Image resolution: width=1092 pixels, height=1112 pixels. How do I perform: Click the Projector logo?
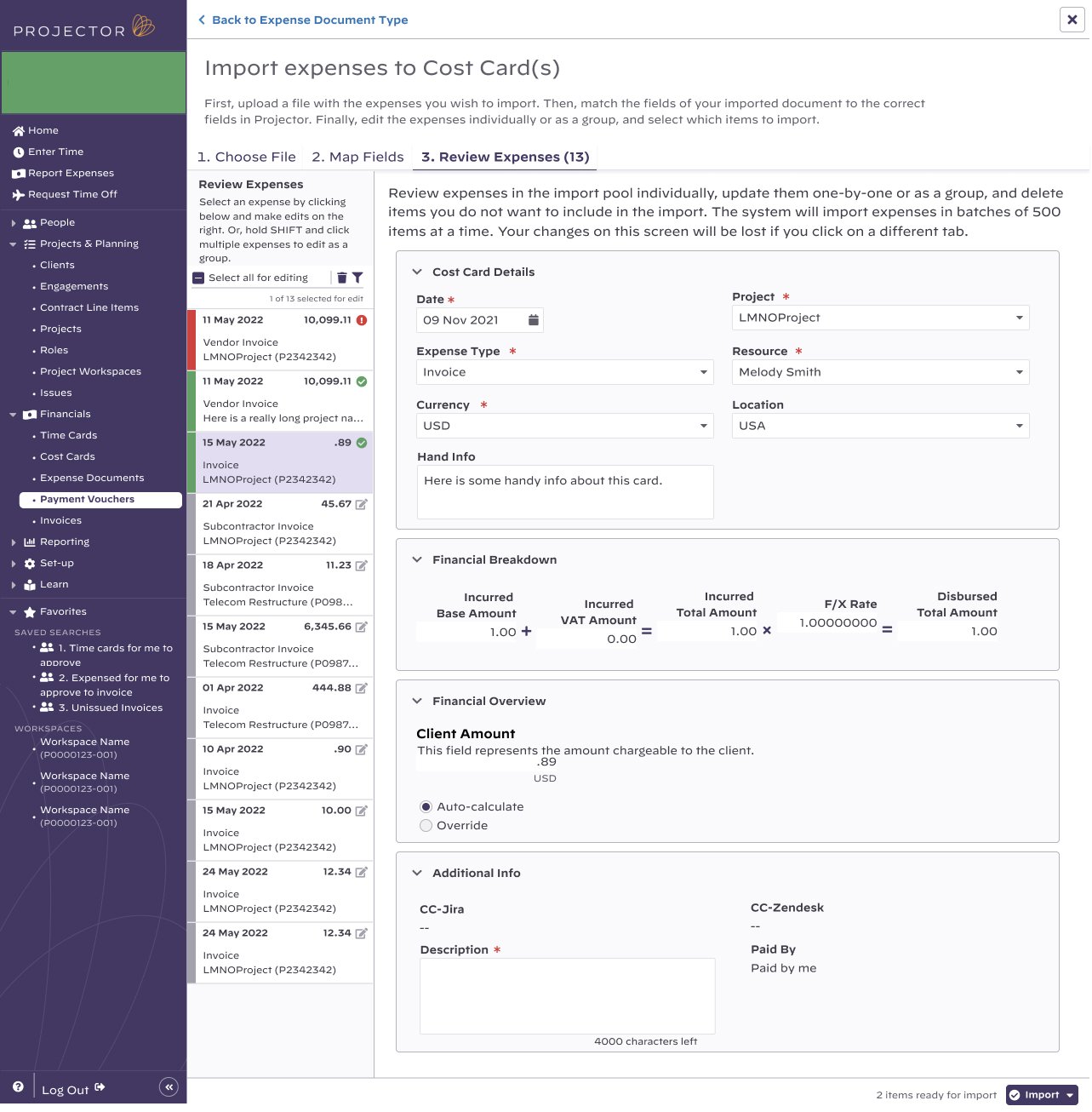click(x=84, y=28)
